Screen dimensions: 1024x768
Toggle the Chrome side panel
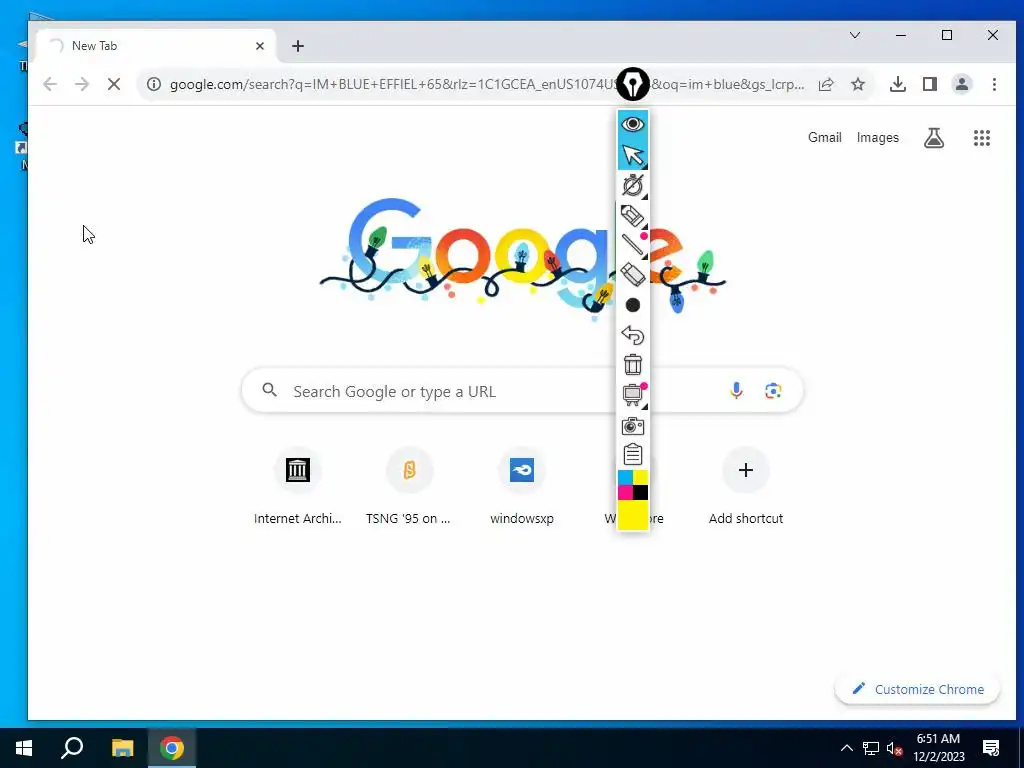tap(930, 84)
